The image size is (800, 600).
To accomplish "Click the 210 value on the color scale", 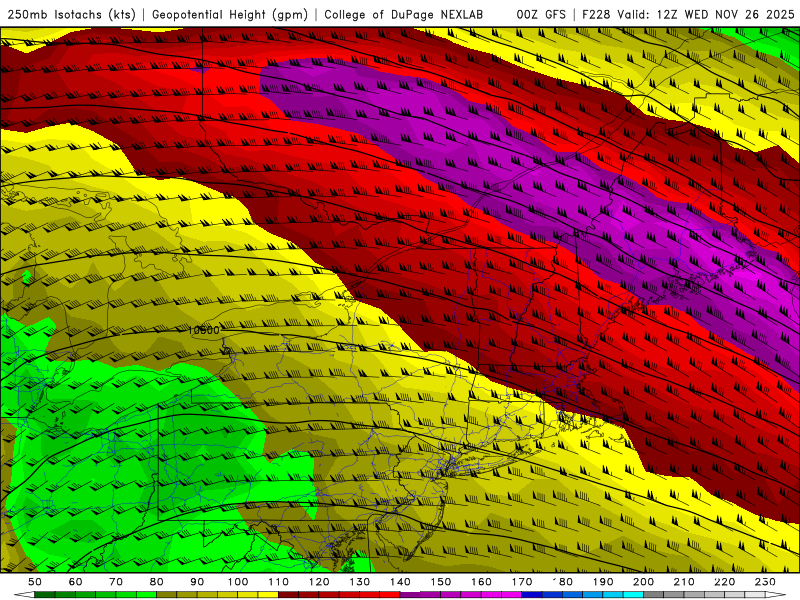I will pos(684,582).
